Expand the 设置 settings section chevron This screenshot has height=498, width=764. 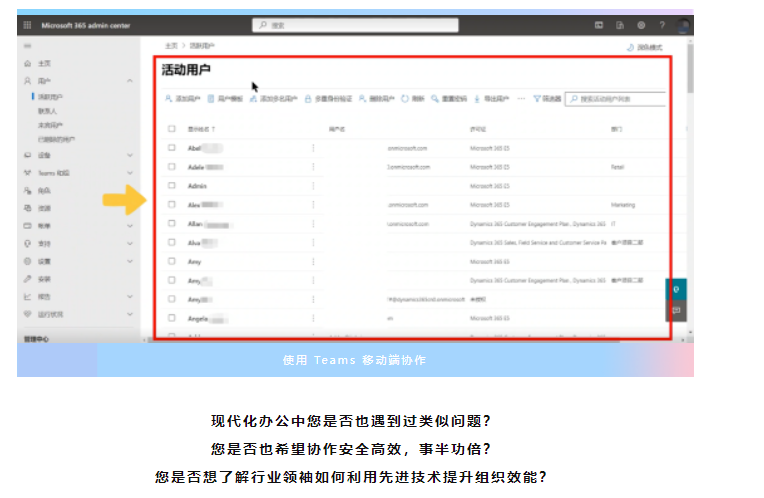130,261
